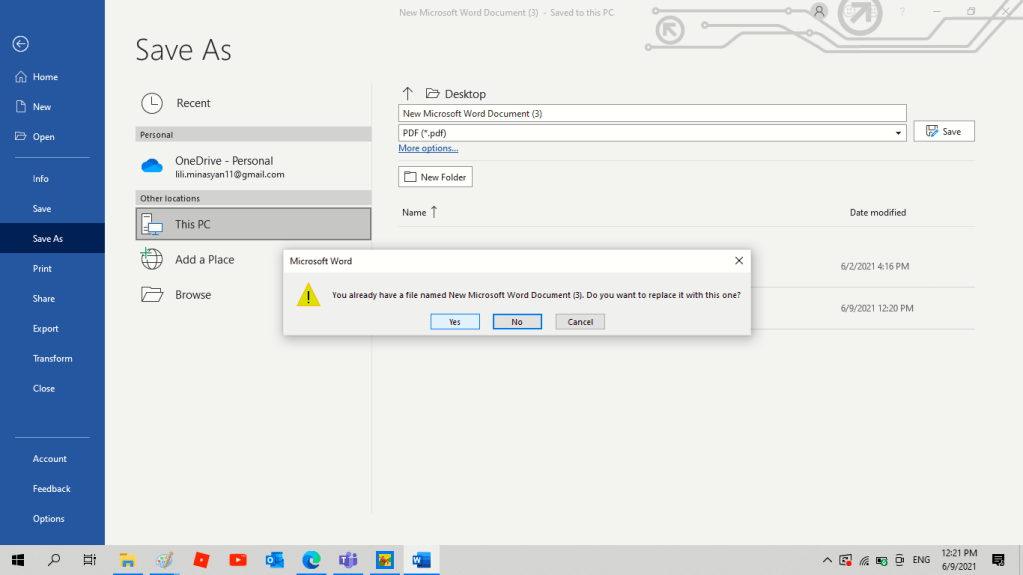Screen dimensions: 1023x575
Task: Open the Export menu item
Action: coord(45,329)
